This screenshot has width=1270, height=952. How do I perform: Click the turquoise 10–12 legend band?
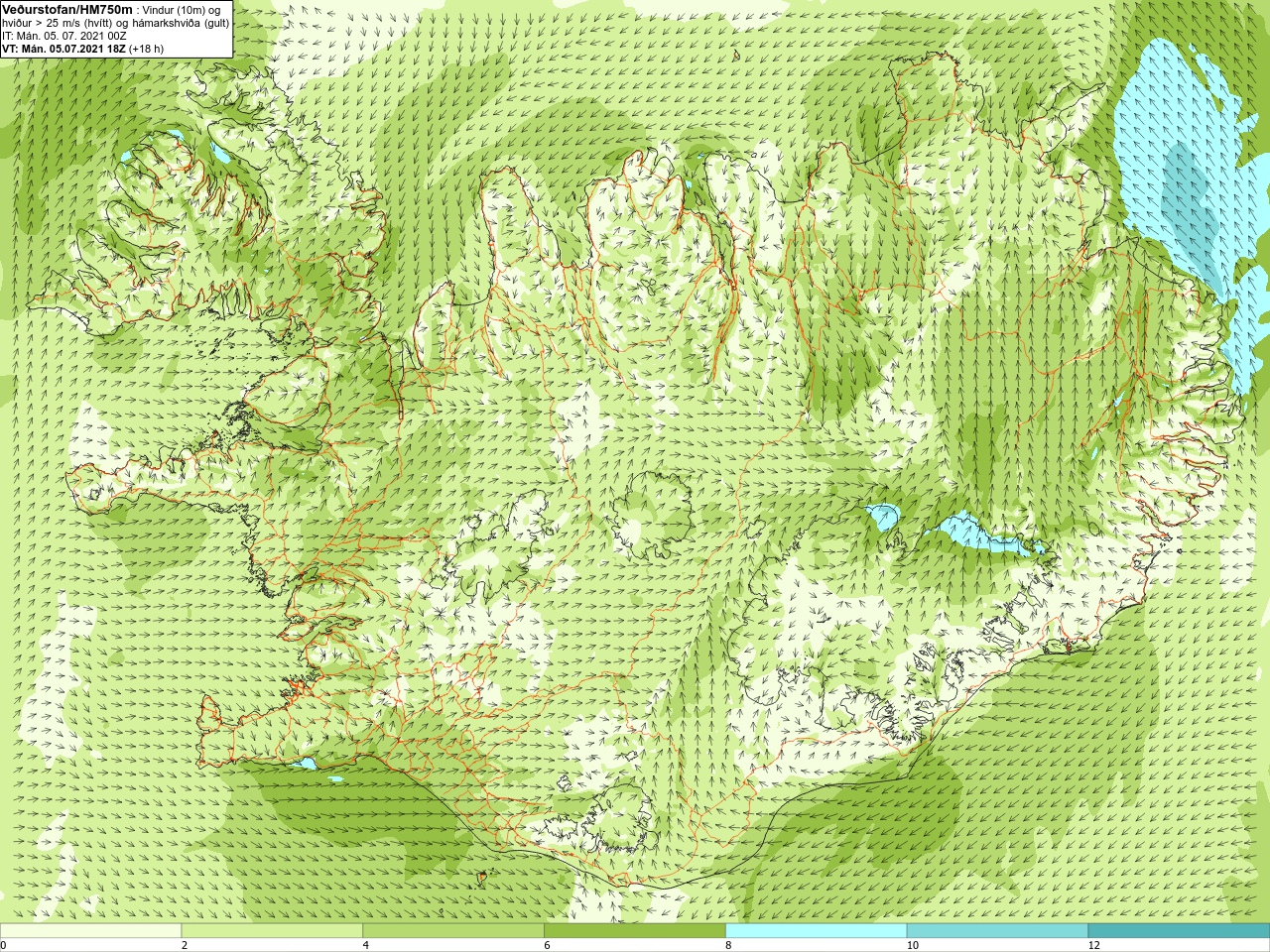point(997,931)
